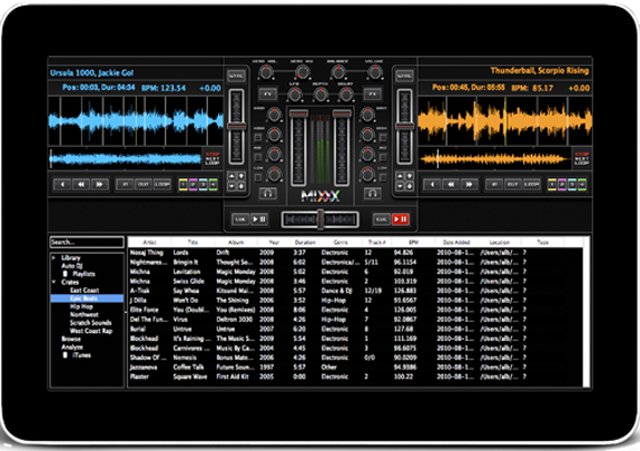Click the Search input field
Image resolution: width=640 pixels, height=451 pixels.
tap(86, 242)
